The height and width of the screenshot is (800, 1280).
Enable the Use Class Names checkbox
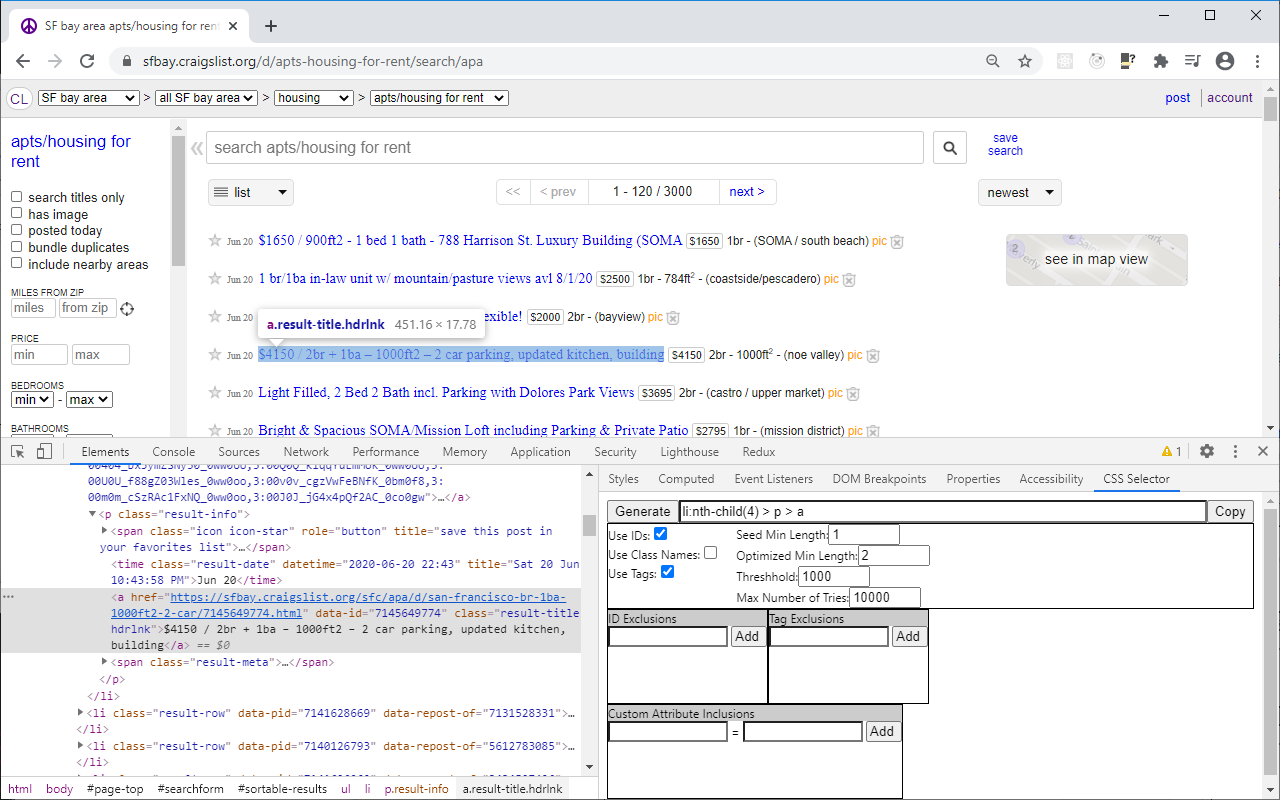tap(710, 553)
